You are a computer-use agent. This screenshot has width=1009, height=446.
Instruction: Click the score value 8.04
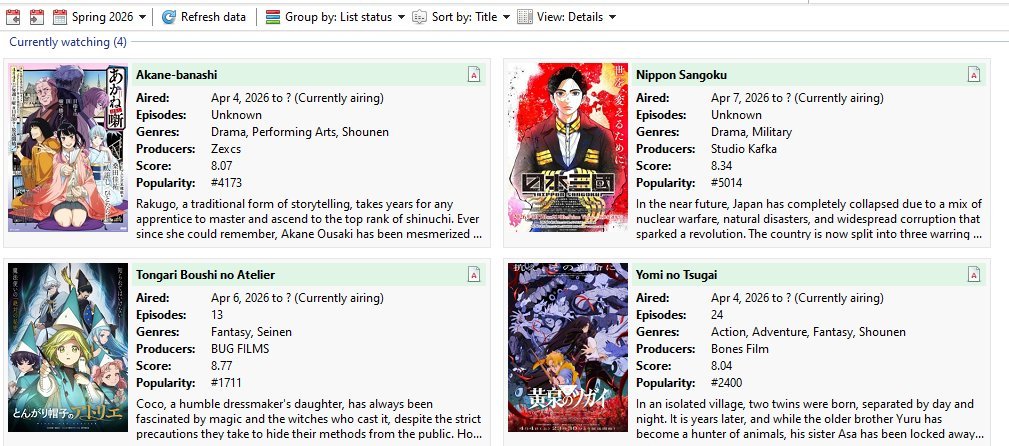[722, 366]
